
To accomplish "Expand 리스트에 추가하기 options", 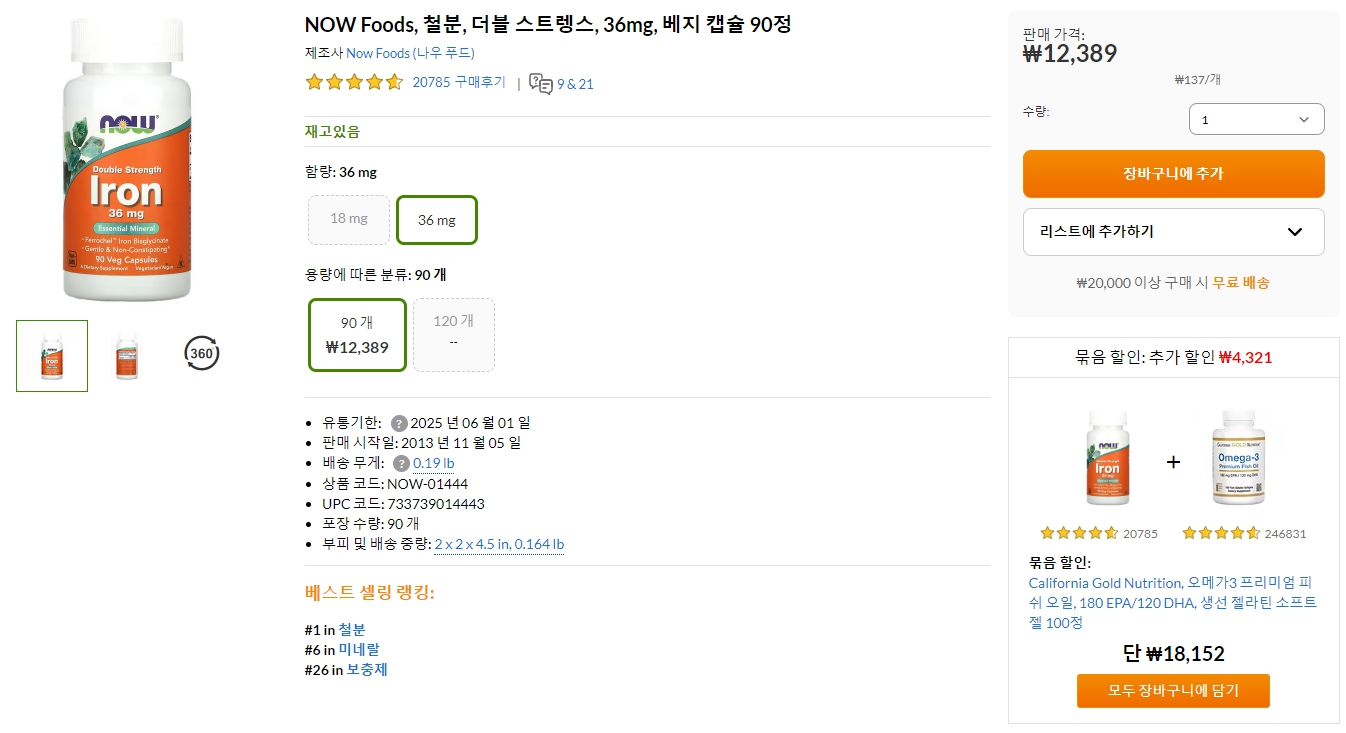I will tap(1172, 231).
